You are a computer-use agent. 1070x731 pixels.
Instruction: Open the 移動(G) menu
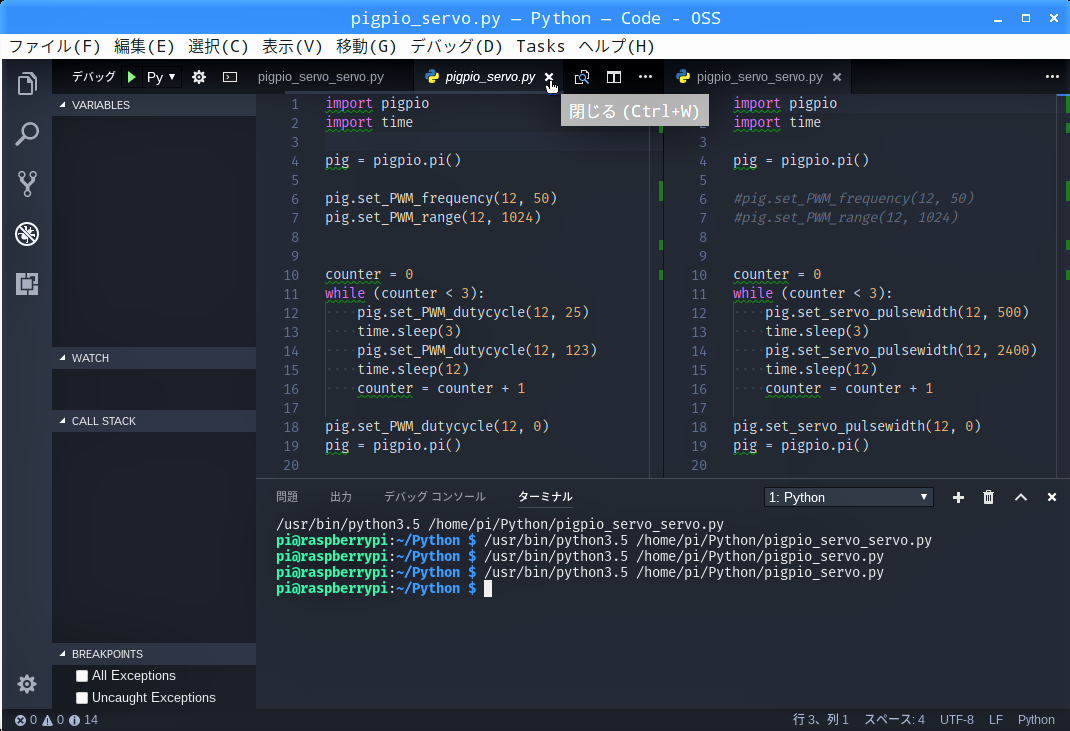coord(366,46)
